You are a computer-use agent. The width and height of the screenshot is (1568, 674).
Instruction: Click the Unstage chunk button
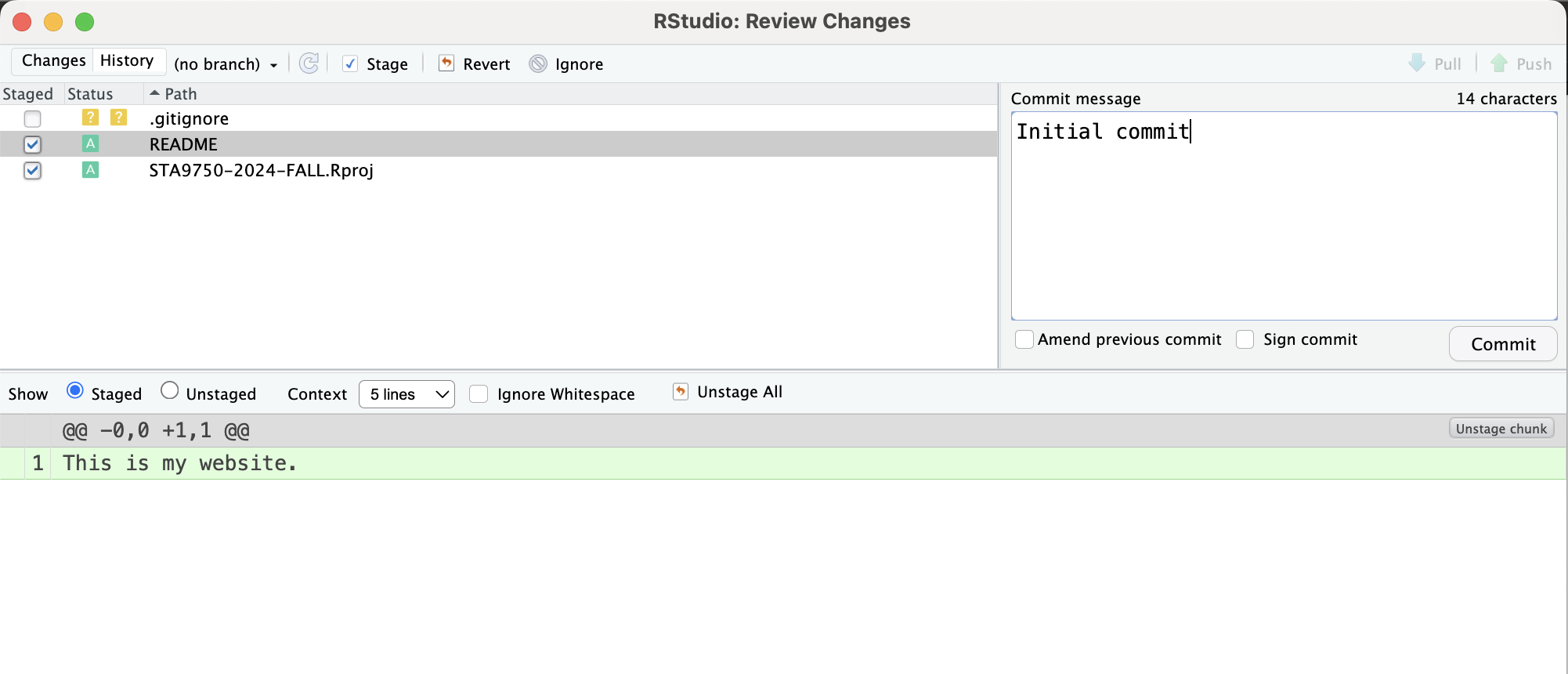(1501, 429)
